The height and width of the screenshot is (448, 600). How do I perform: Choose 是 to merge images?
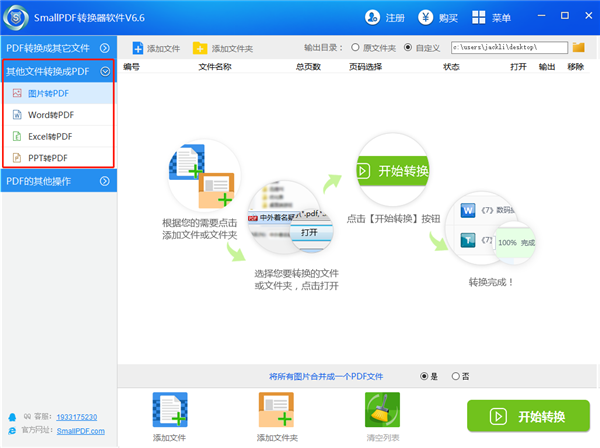tap(424, 376)
